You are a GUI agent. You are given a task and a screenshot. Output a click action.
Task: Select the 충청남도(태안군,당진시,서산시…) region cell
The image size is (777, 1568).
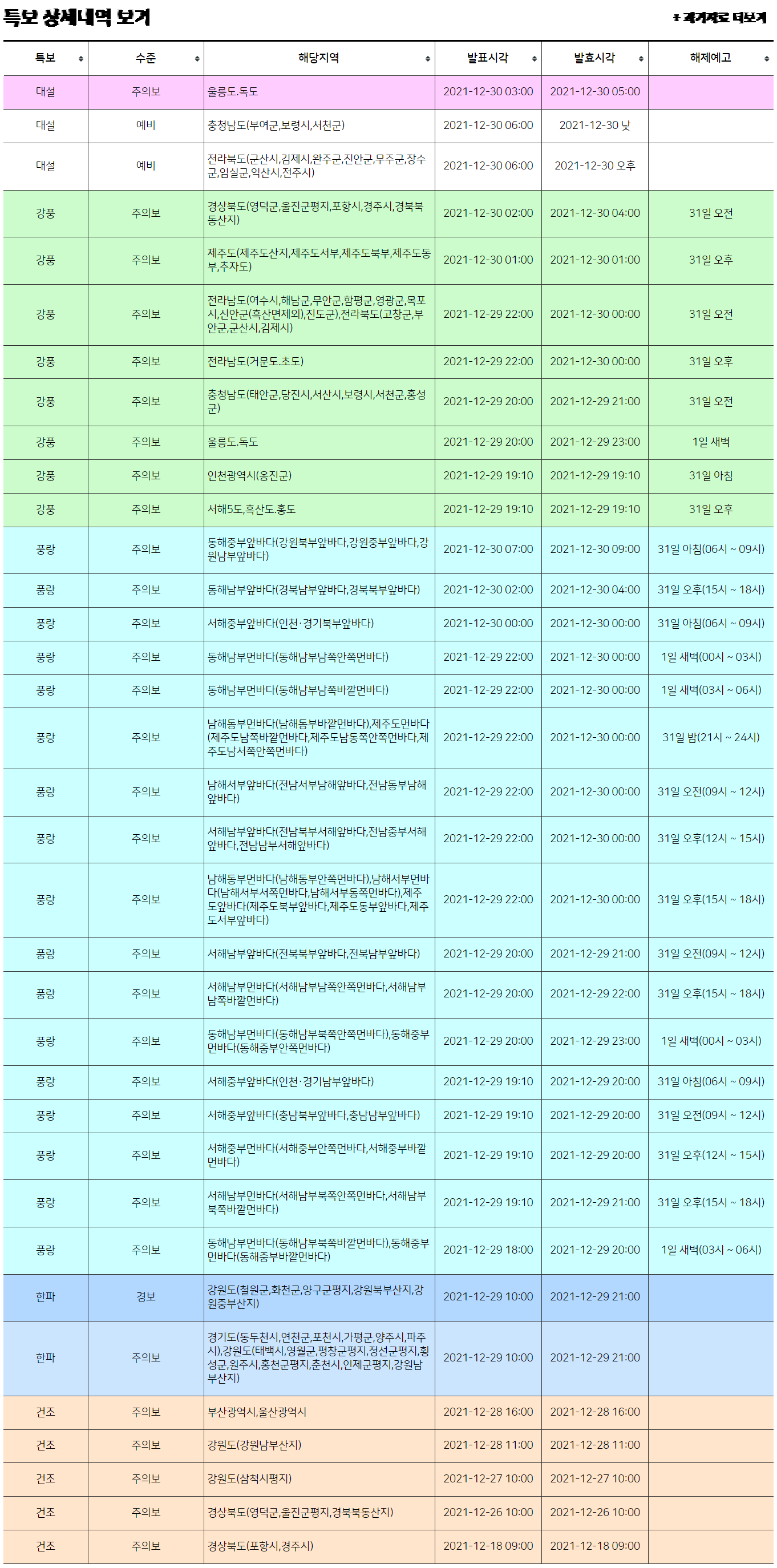[x=319, y=402]
